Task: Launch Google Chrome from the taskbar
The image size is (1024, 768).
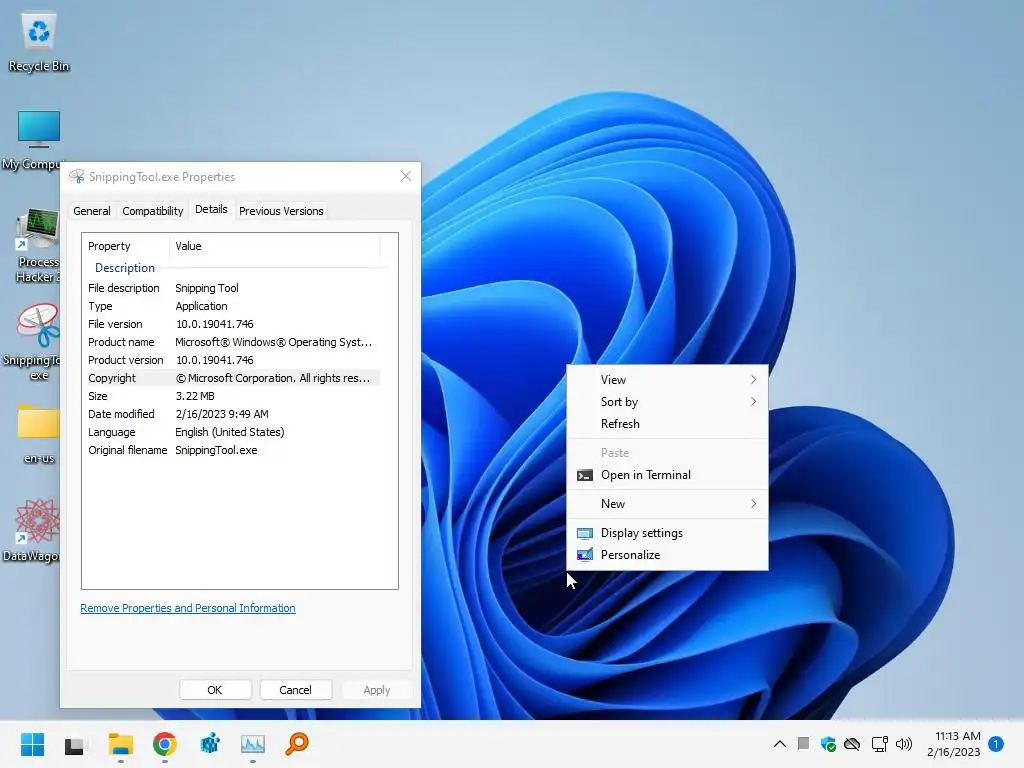Action: click(165, 744)
